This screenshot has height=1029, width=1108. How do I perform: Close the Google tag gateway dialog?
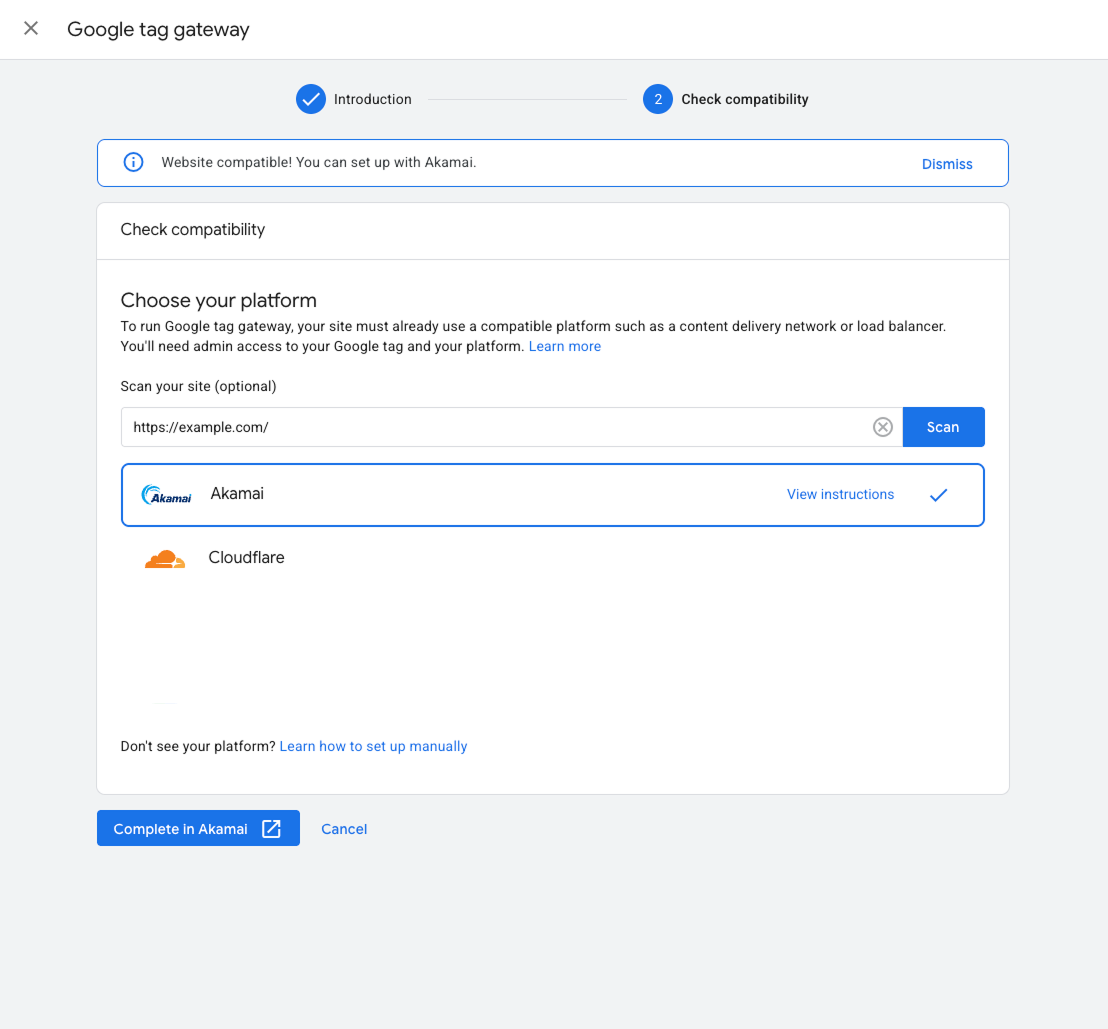pyautogui.click(x=31, y=29)
